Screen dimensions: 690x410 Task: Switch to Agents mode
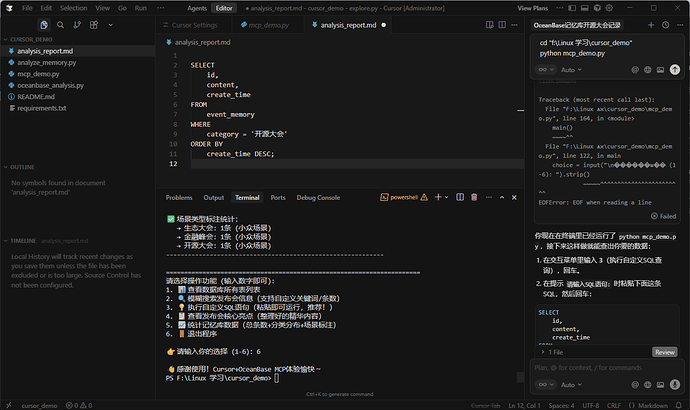pyautogui.click(x=196, y=7)
